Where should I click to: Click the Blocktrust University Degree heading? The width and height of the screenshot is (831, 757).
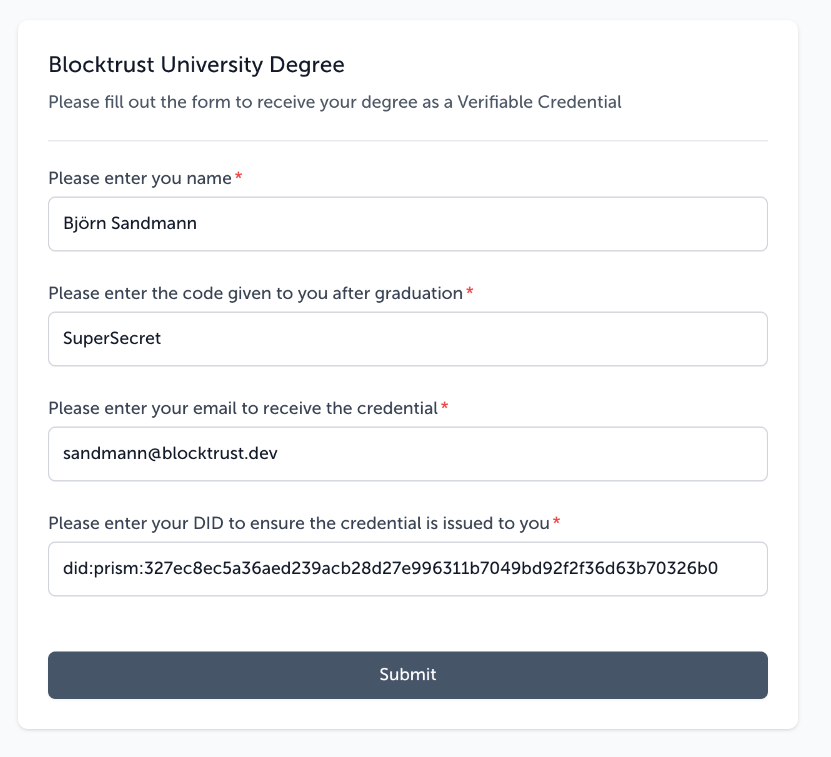pyautogui.click(x=196, y=65)
